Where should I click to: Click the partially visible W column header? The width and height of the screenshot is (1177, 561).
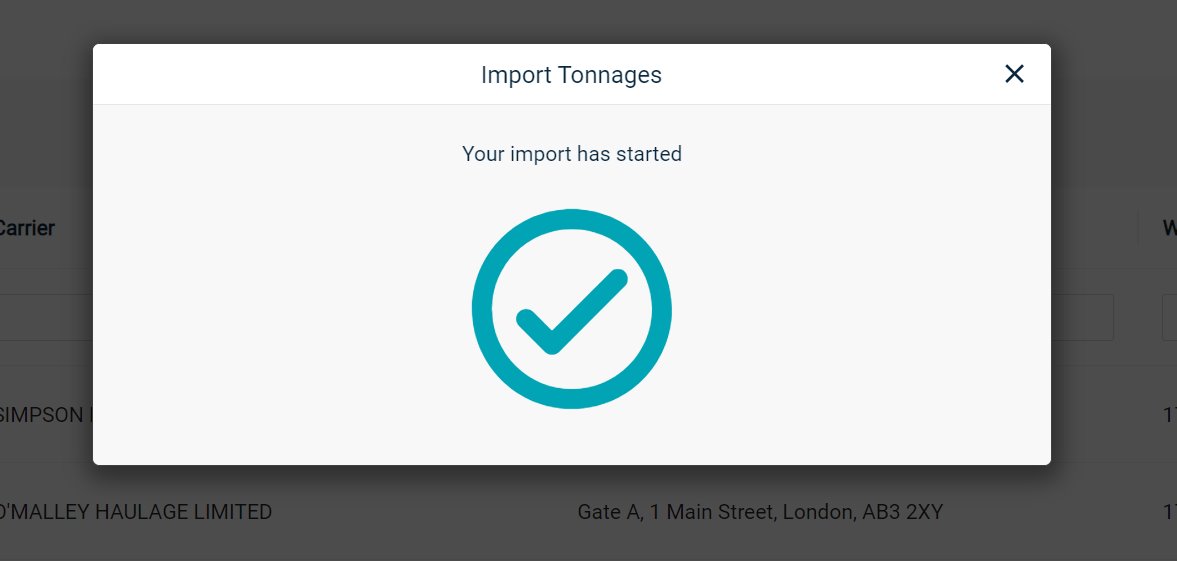(1169, 228)
